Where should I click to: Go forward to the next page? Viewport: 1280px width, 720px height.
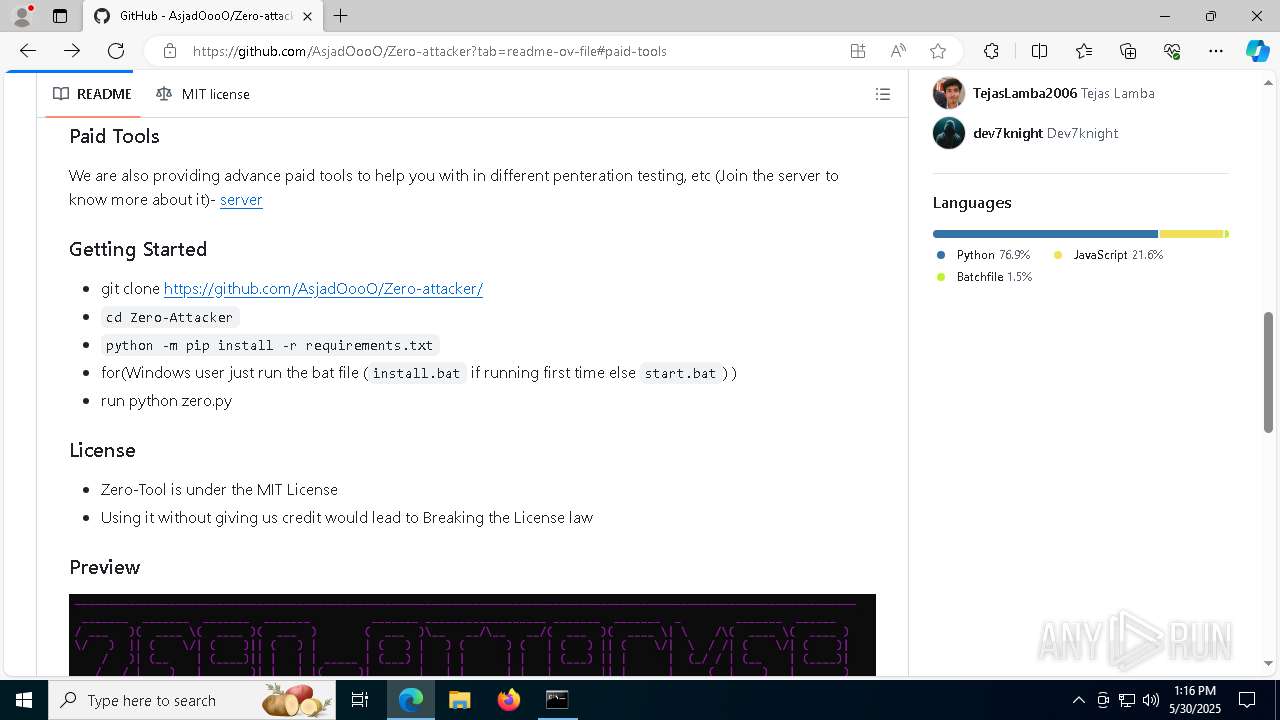pyautogui.click(x=72, y=51)
